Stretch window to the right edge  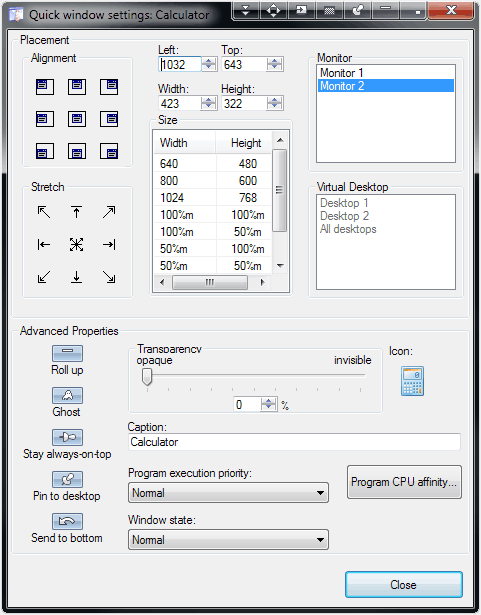tap(109, 245)
